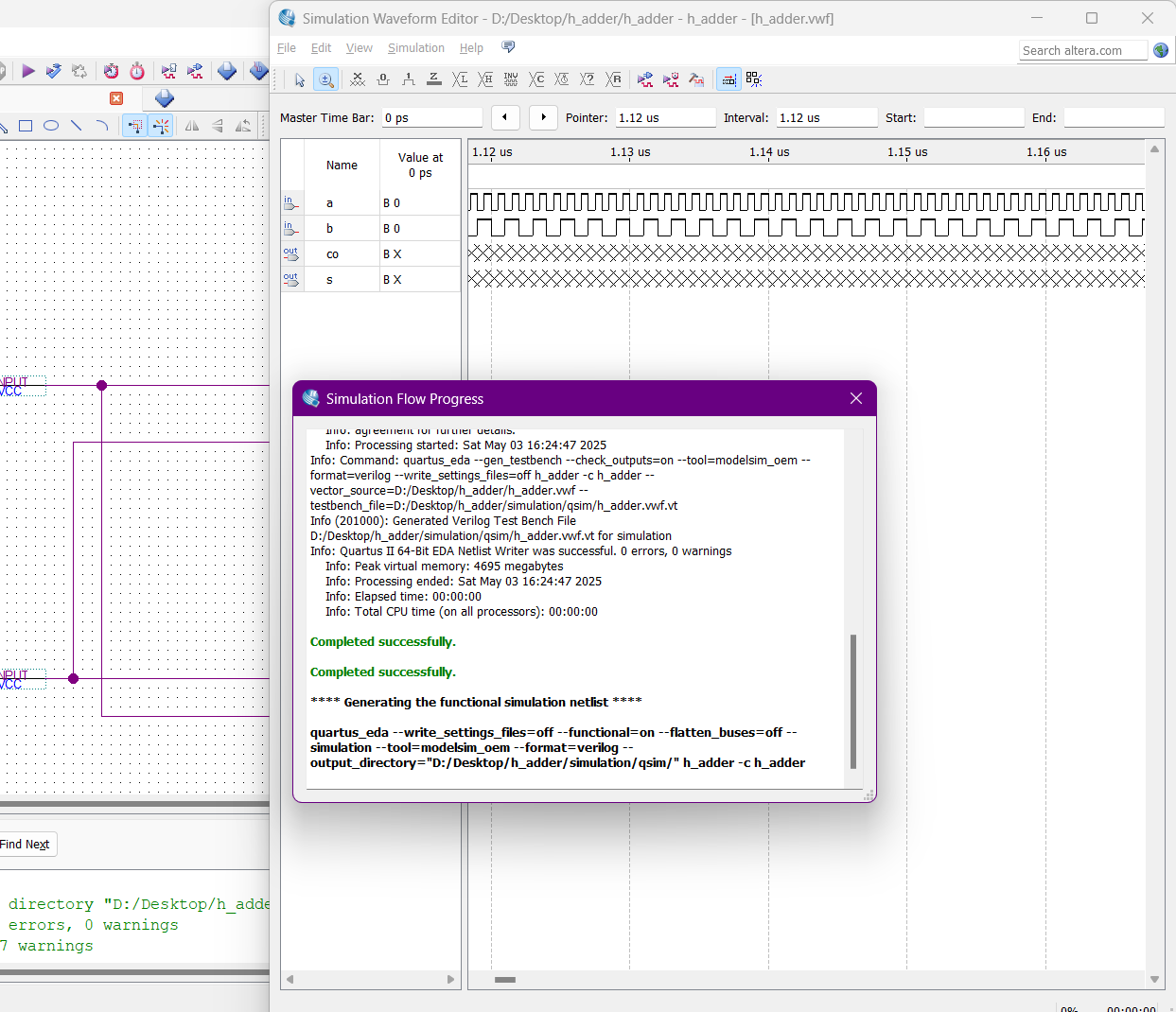Click the feedback icon beside Help
Screen dimensions: 1176x1012
click(x=508, y=47)
